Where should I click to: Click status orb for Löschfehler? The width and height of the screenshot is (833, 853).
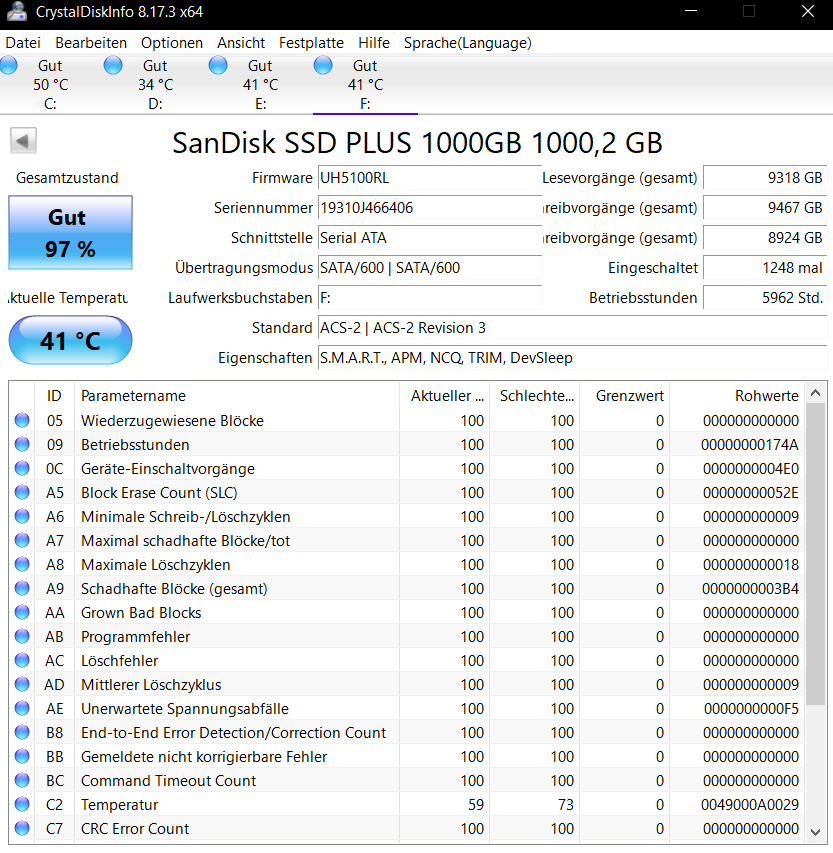tap(22, 660)
